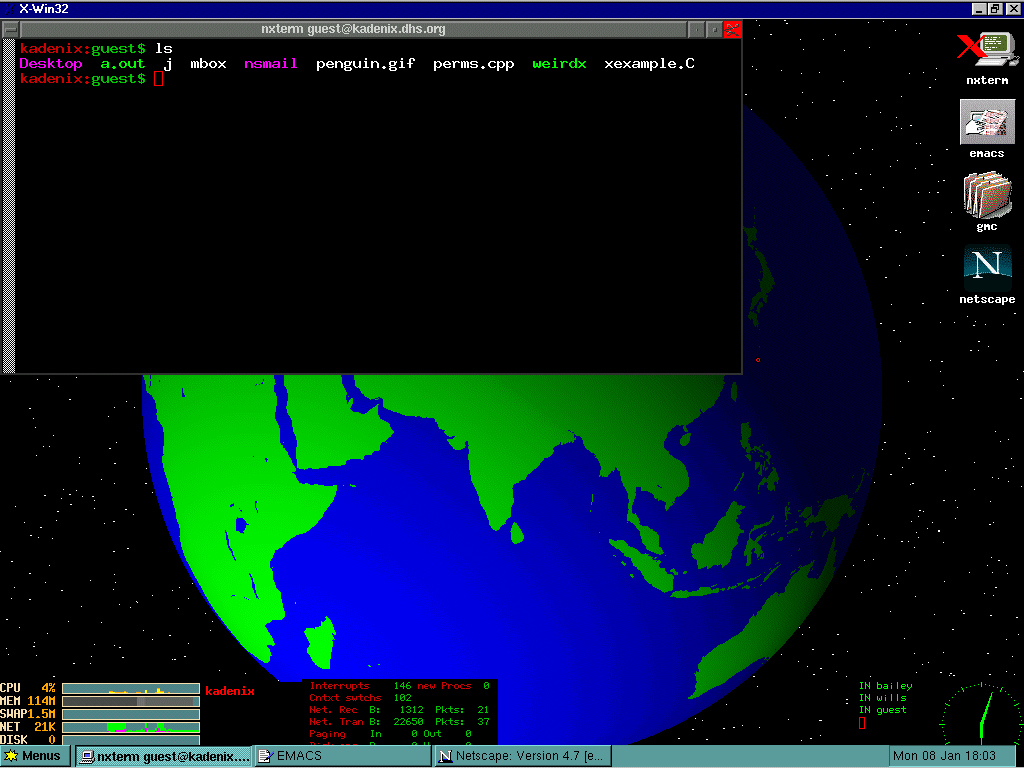The width and height of the screenshot is (1024, 768).
Task: Click the Net. Tran B: statistics line
Action: (x=400, y=722)
